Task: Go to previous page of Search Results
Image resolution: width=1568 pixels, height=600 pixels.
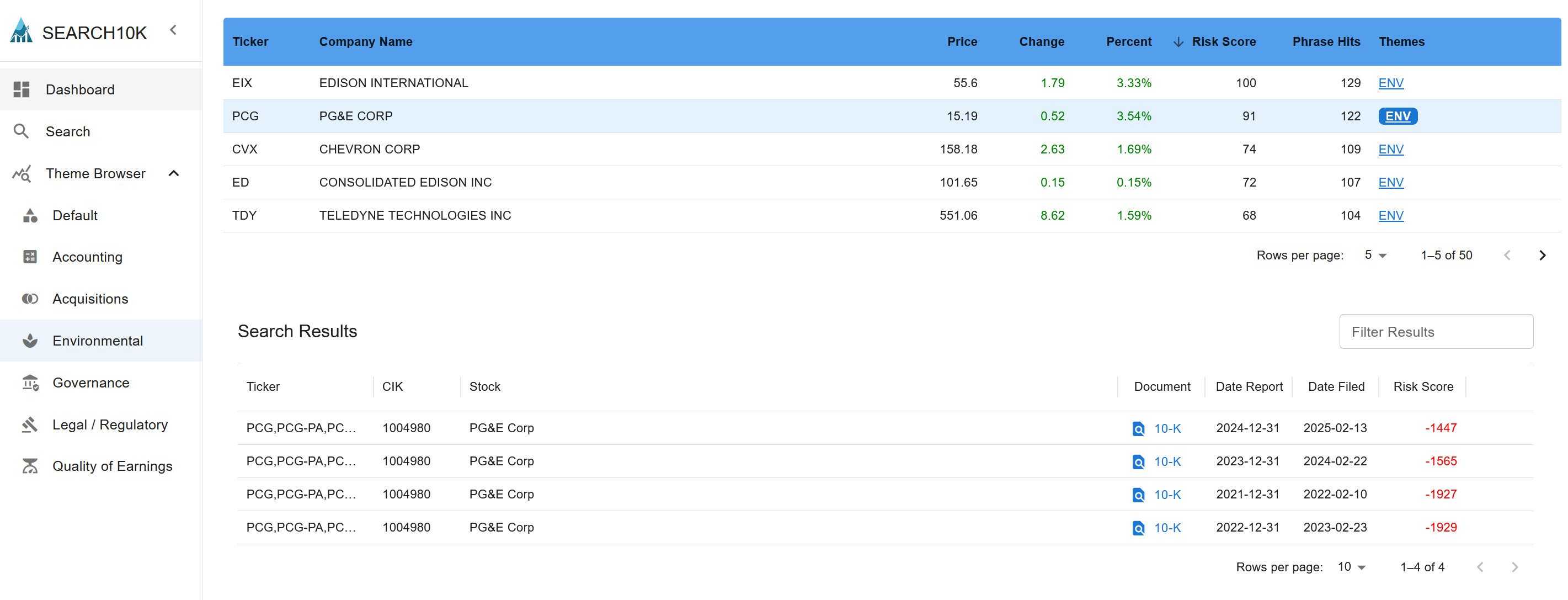Action: 1480,567
